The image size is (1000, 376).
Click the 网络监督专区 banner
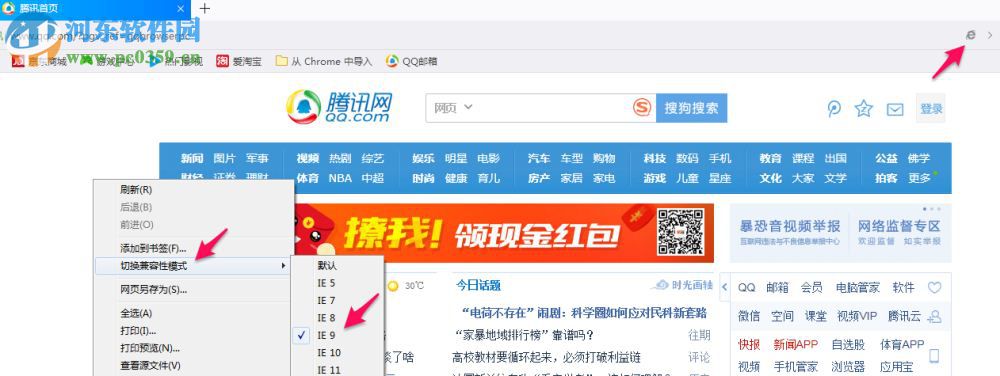click(x=899, y=233)
